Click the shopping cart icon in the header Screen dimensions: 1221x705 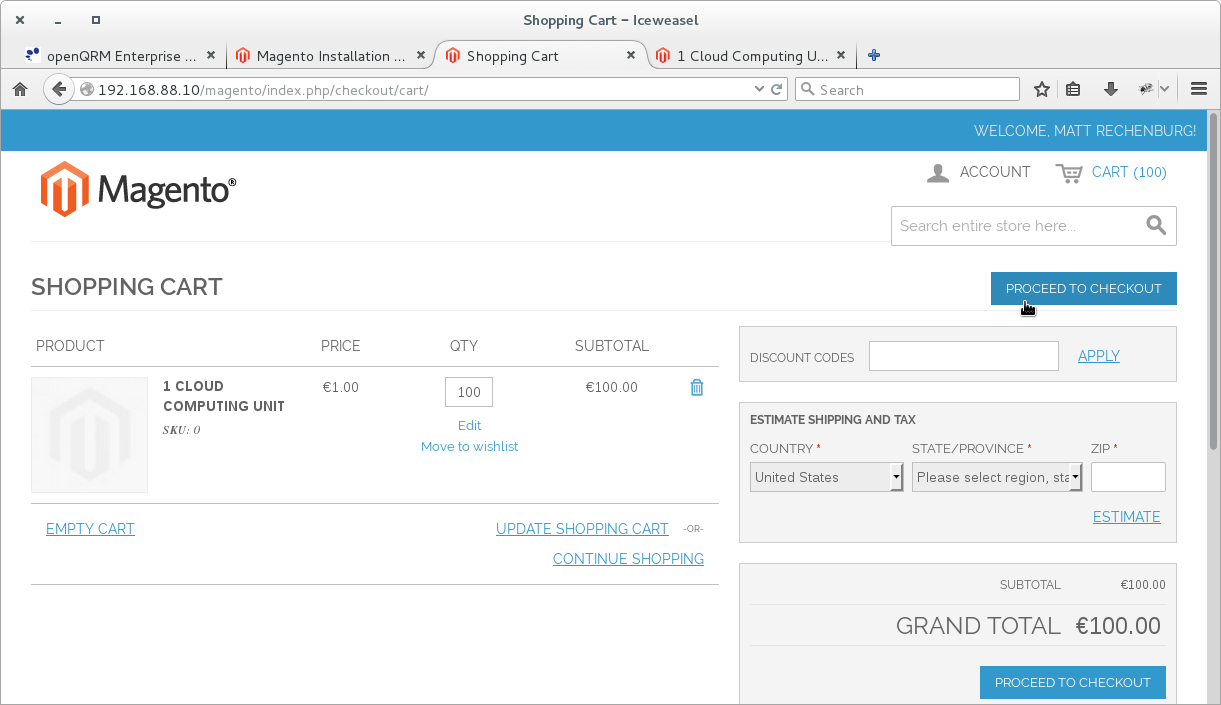1069,173
